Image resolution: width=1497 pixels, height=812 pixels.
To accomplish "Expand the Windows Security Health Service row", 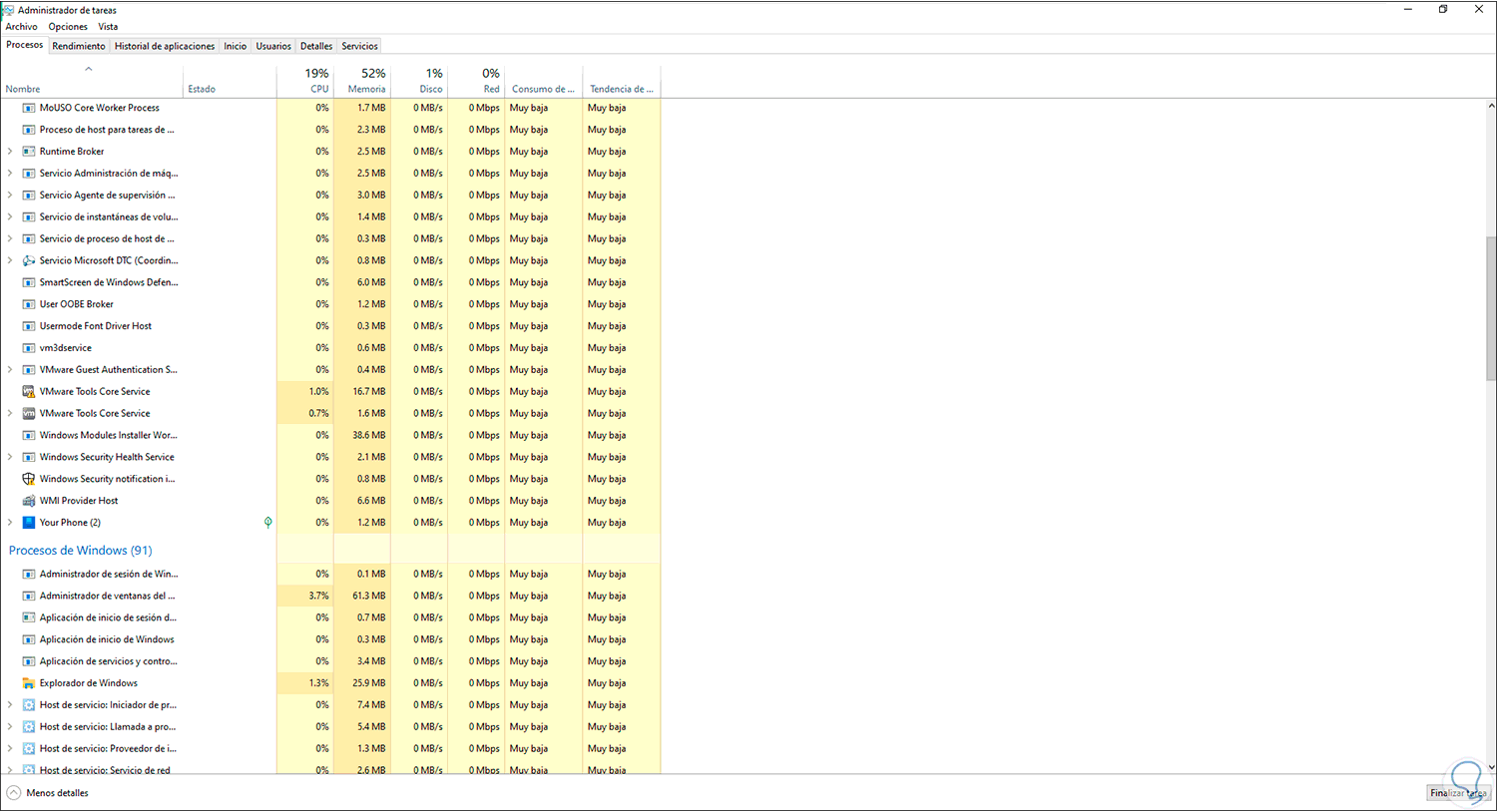I will coord(10,458).
